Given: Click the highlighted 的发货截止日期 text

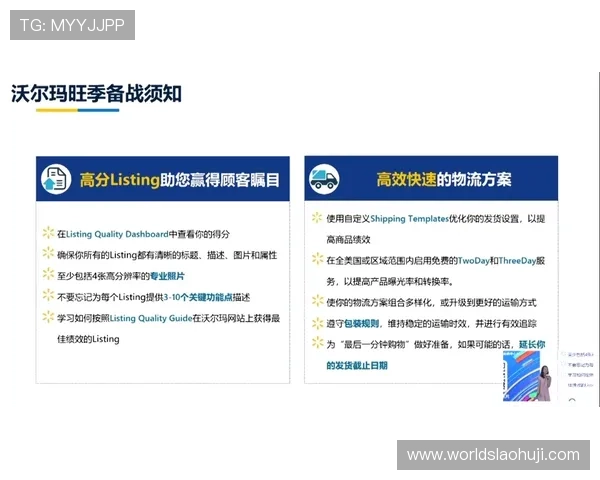Looking at the screenshot, I should click(x=357, y=366).
